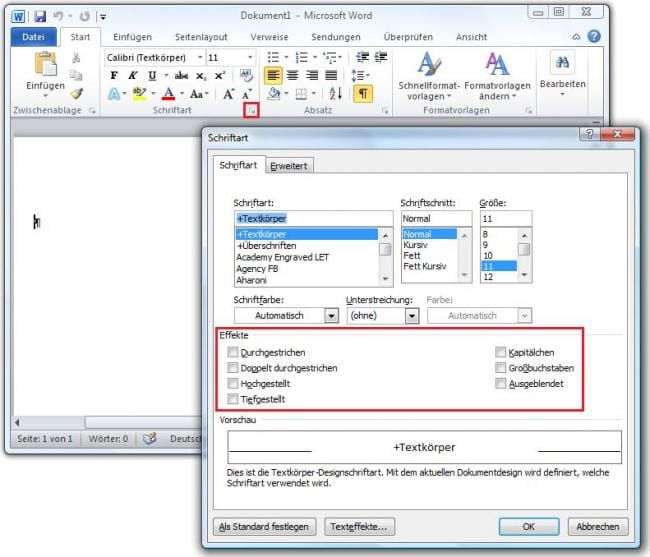Open the Schriftfarbe Automatisch dropdown

(x=331, y=316)
